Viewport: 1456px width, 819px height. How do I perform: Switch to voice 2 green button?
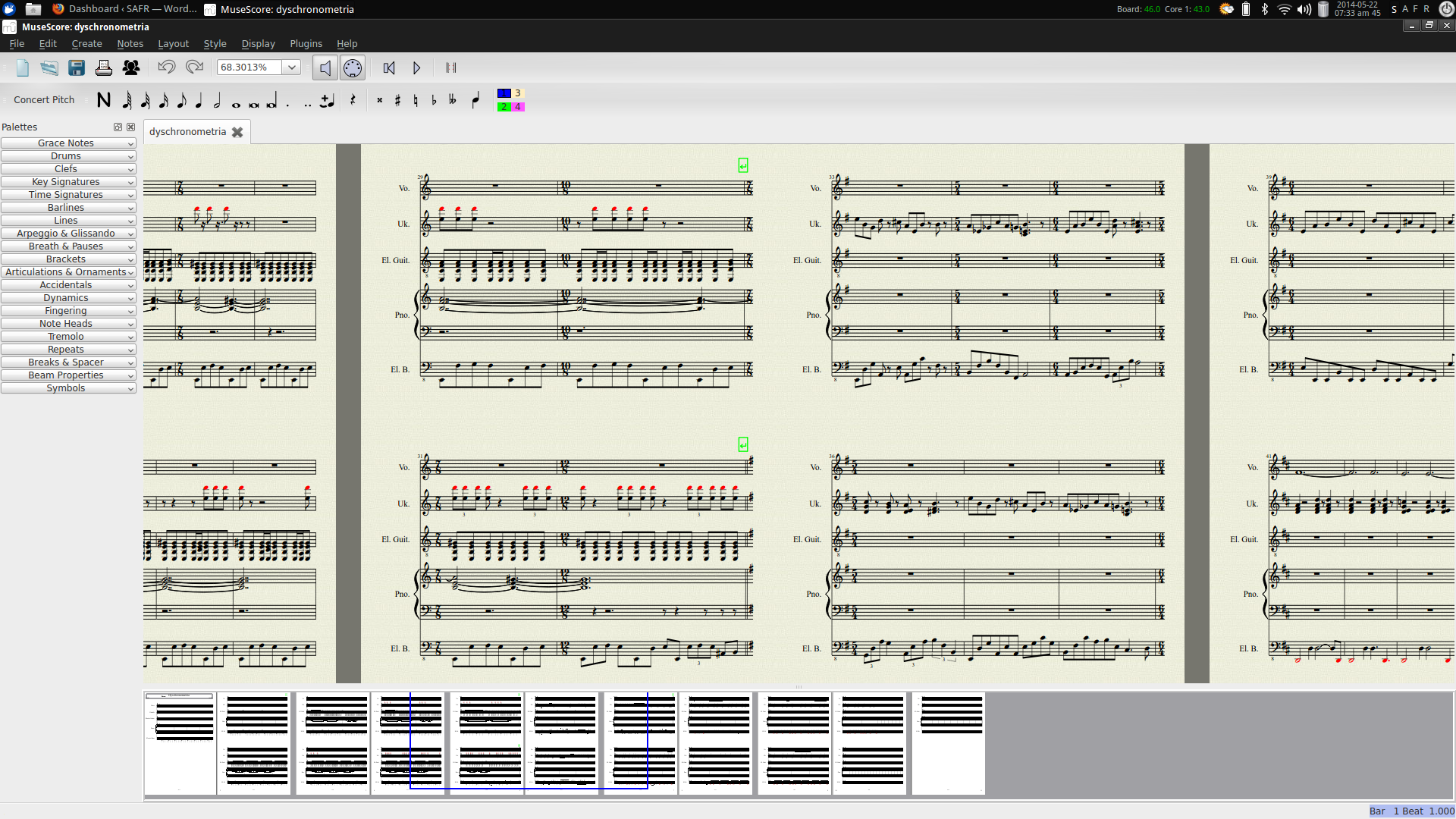(504, 107)
